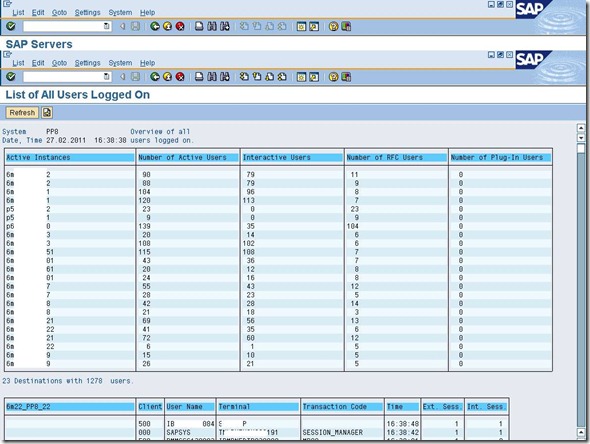Image resolution: width=590 pixels, height=444 pixels.
Task: Click green Enter checkmark in SAP Servers window
Action: click(11, 26)
